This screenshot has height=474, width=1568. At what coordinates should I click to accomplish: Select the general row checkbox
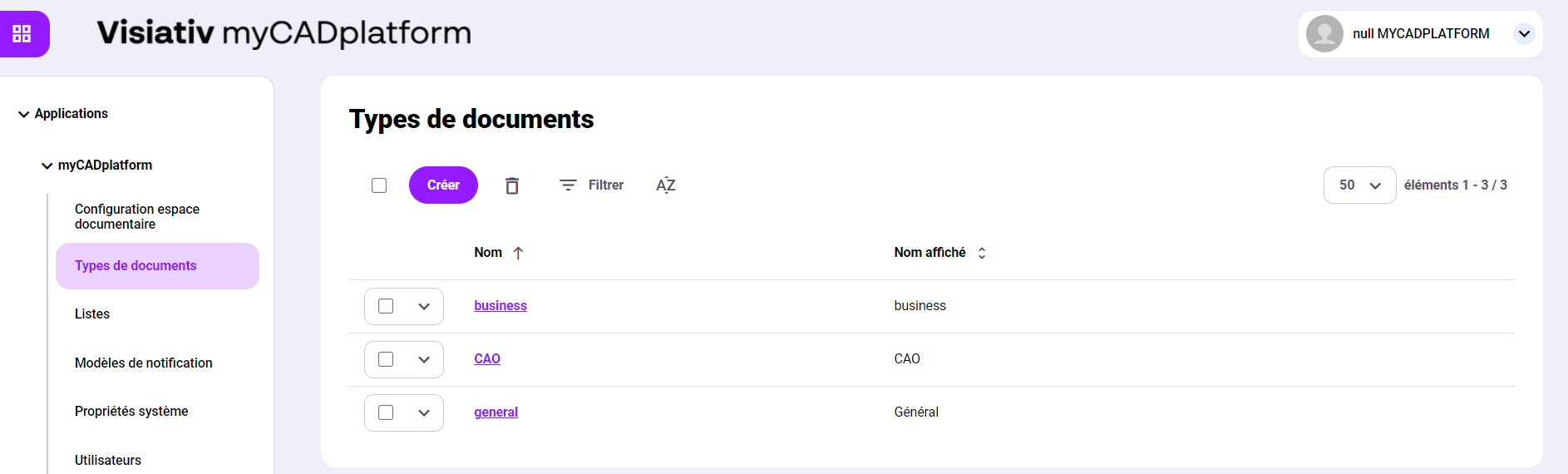[386, 412]
